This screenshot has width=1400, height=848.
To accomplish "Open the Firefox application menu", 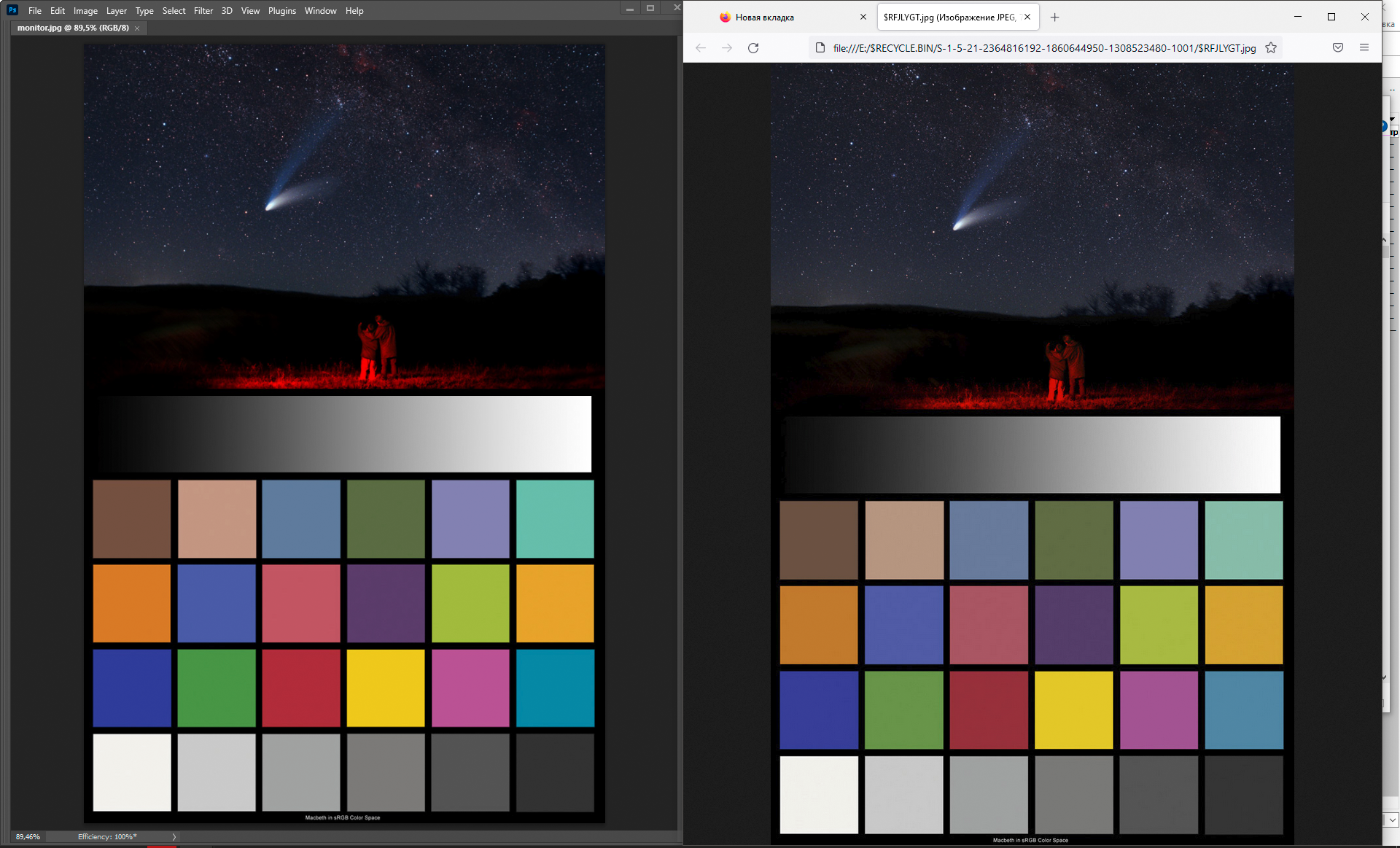I will 1364,47.
